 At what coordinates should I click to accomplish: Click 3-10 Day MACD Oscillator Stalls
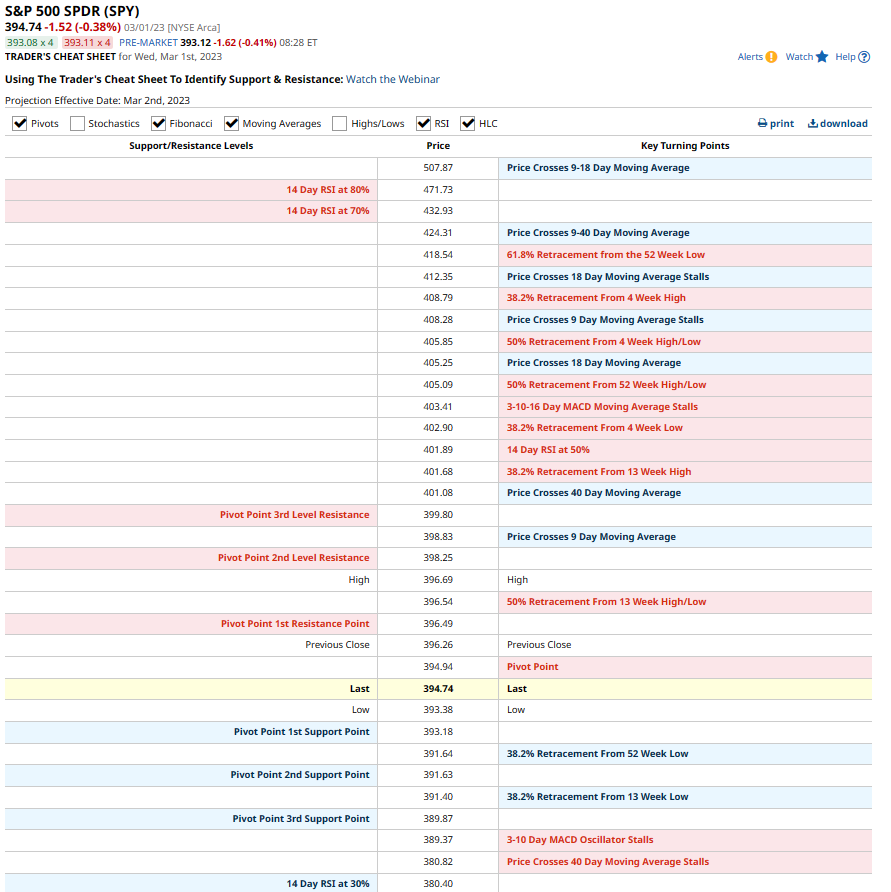click(580, 840)
